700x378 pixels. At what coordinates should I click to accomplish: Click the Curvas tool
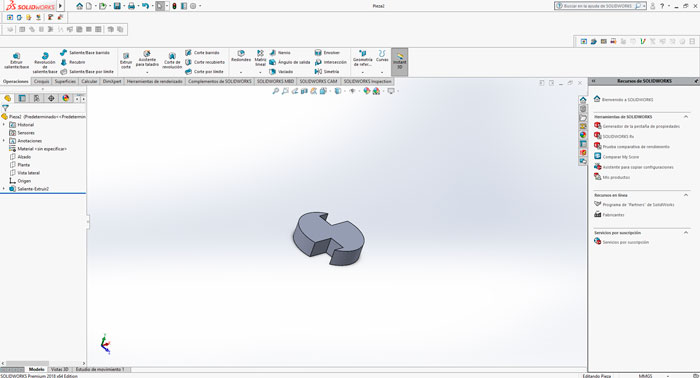(382, 56)
